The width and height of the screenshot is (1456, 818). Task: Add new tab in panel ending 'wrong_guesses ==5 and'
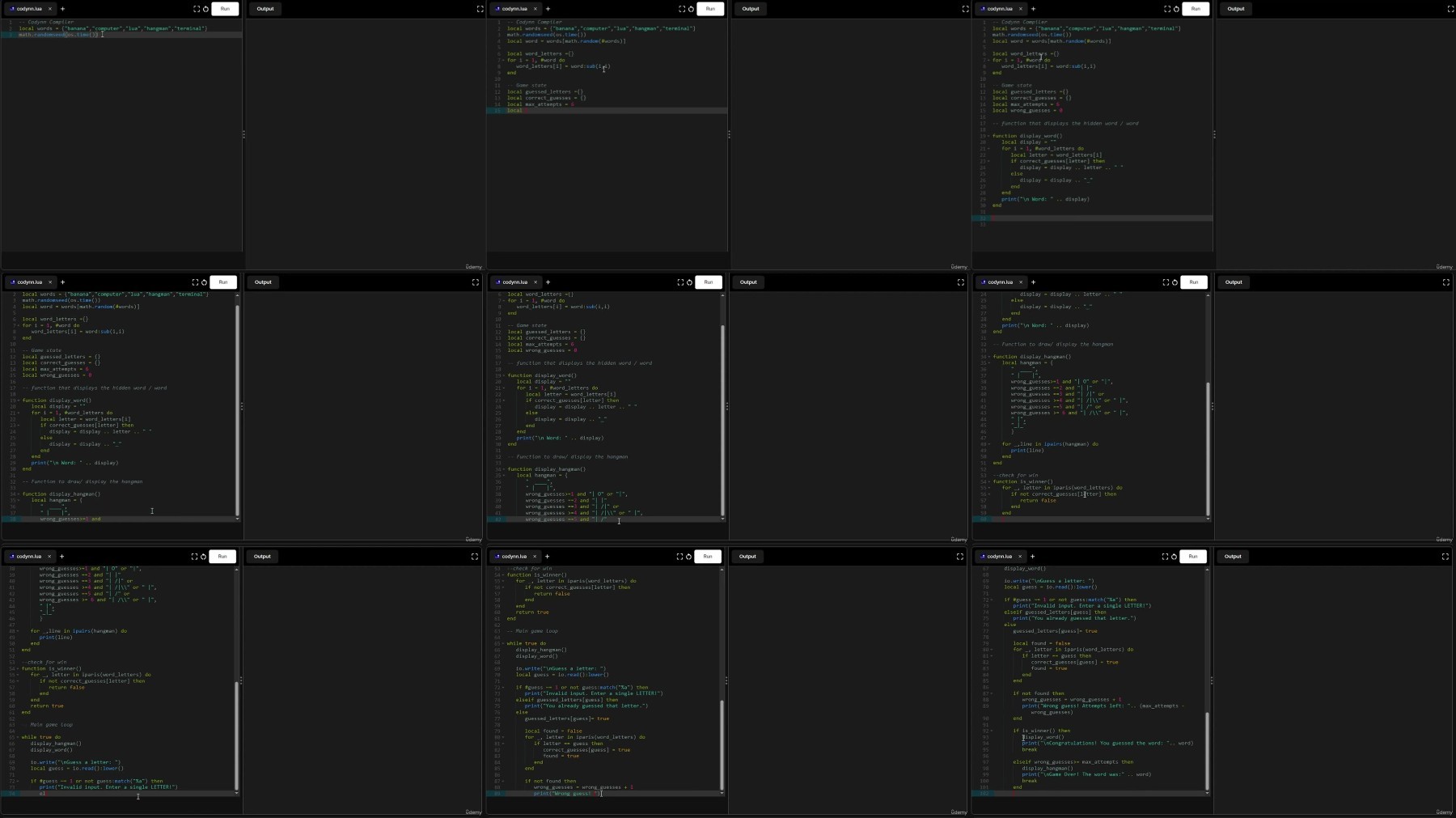tap(548, 282)
